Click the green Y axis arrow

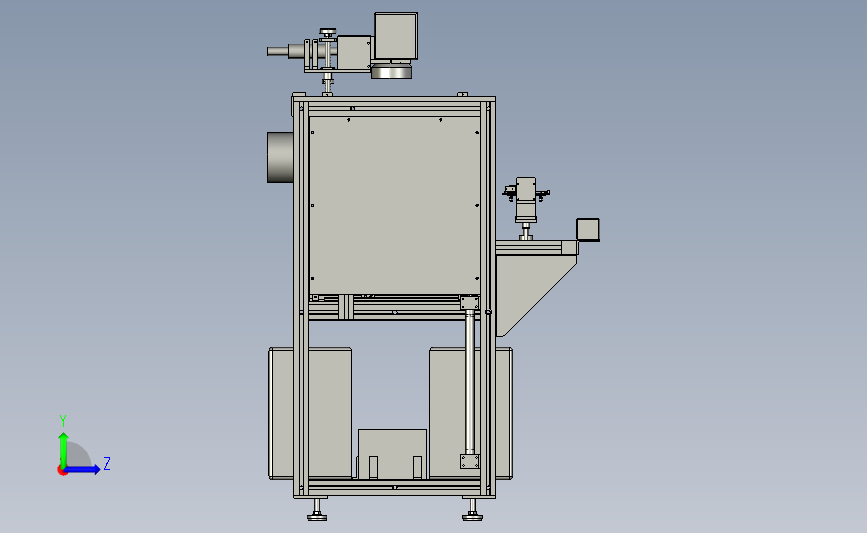point(64,448)
